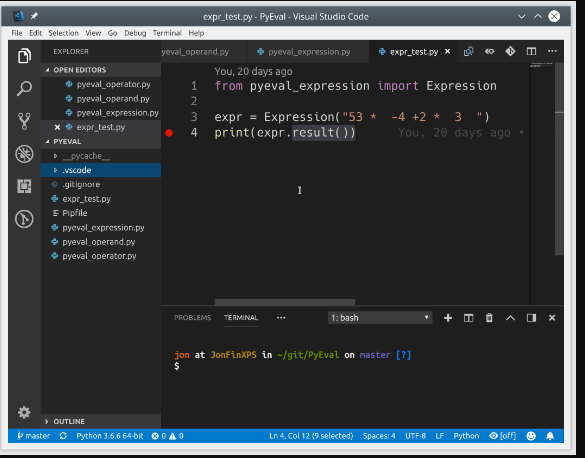Open the 1: bash terminal dropdown
The image size is (585, 458).
pyautogui.click(x=380, y=318)
